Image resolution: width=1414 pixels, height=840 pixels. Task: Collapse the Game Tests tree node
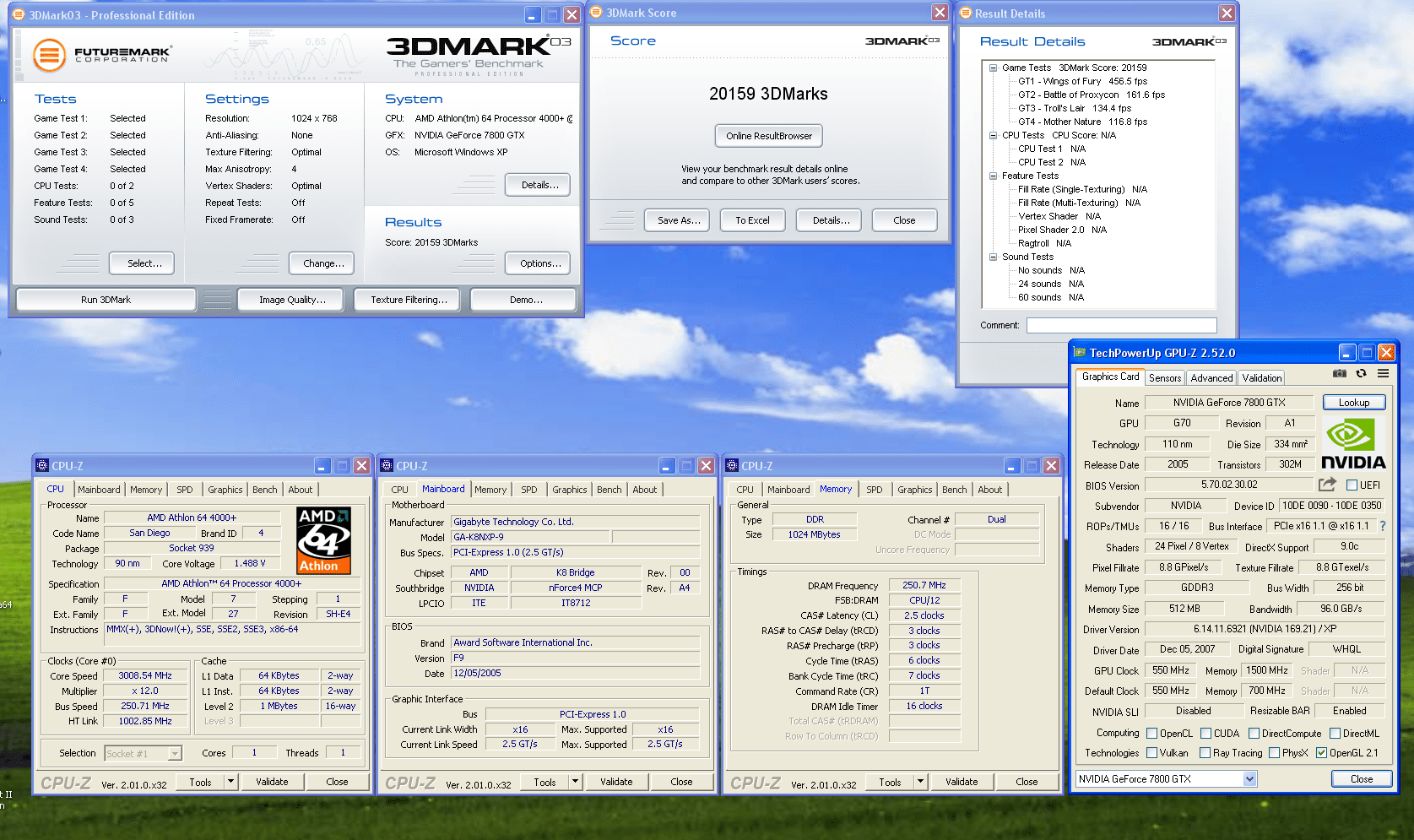pyautogui.click(x=993, y=68)
